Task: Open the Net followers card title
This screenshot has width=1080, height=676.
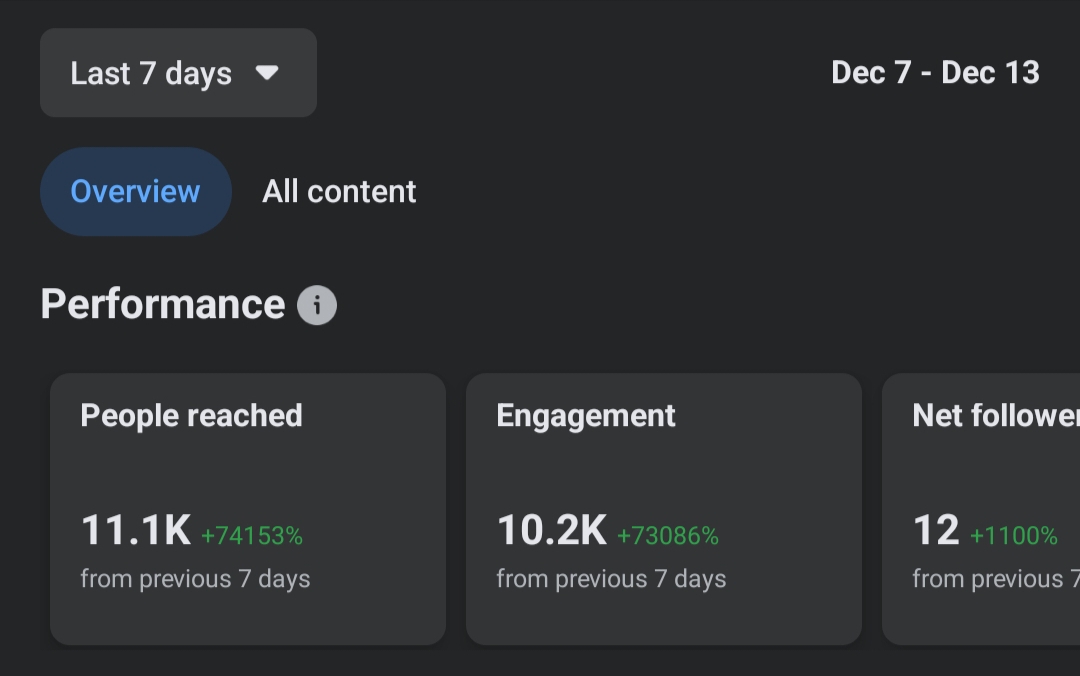Action: (x=996, y=416)
